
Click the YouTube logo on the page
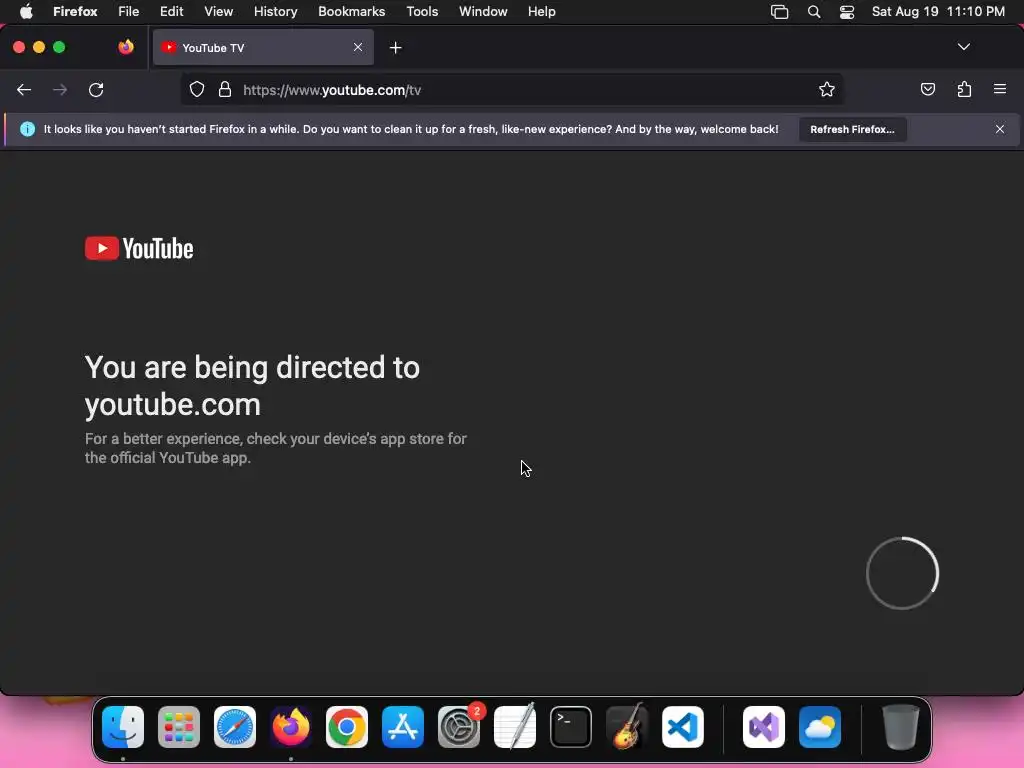(x=139, y=248)
